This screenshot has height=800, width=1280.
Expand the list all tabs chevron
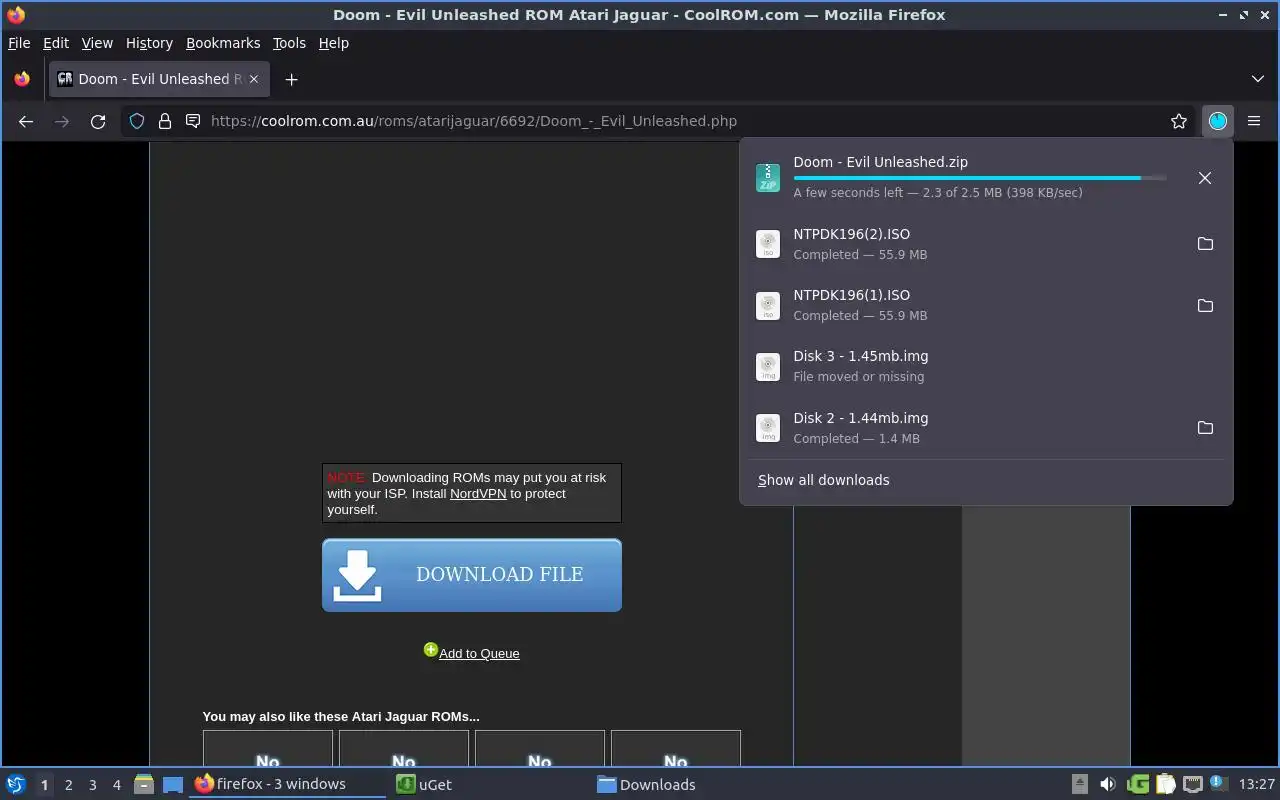[x=1258, y=79]
